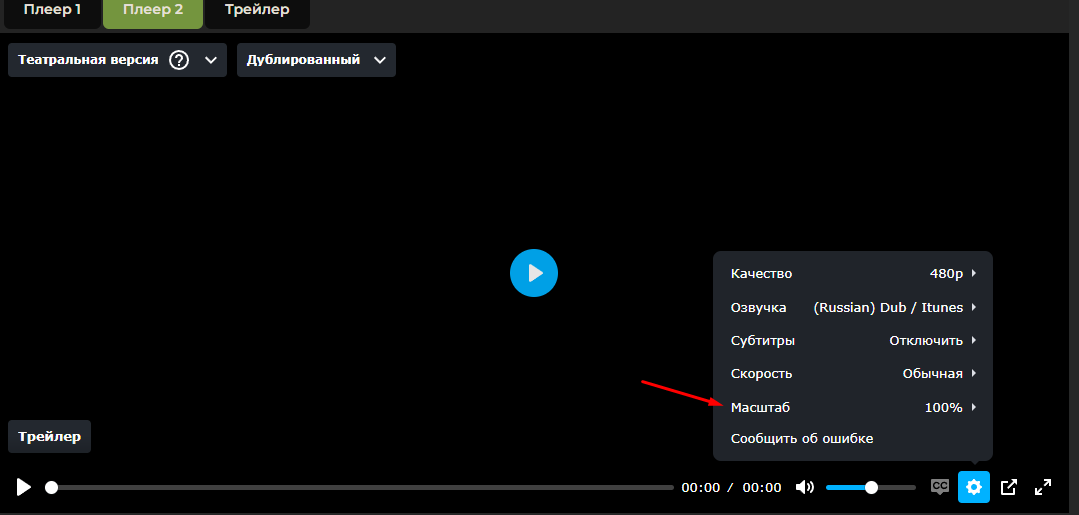This screenshot has width=1079, height=515.
Task: Click the seek bar handle at start
Action: click(52, 487)
